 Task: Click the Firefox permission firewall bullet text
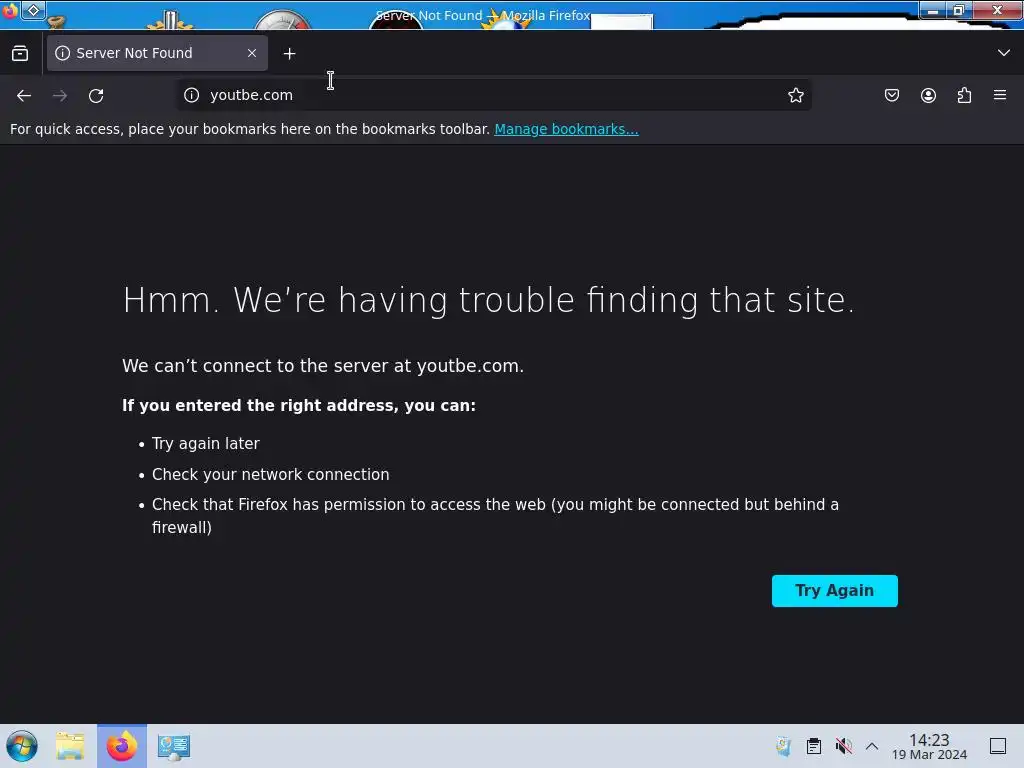click(495, 516)
